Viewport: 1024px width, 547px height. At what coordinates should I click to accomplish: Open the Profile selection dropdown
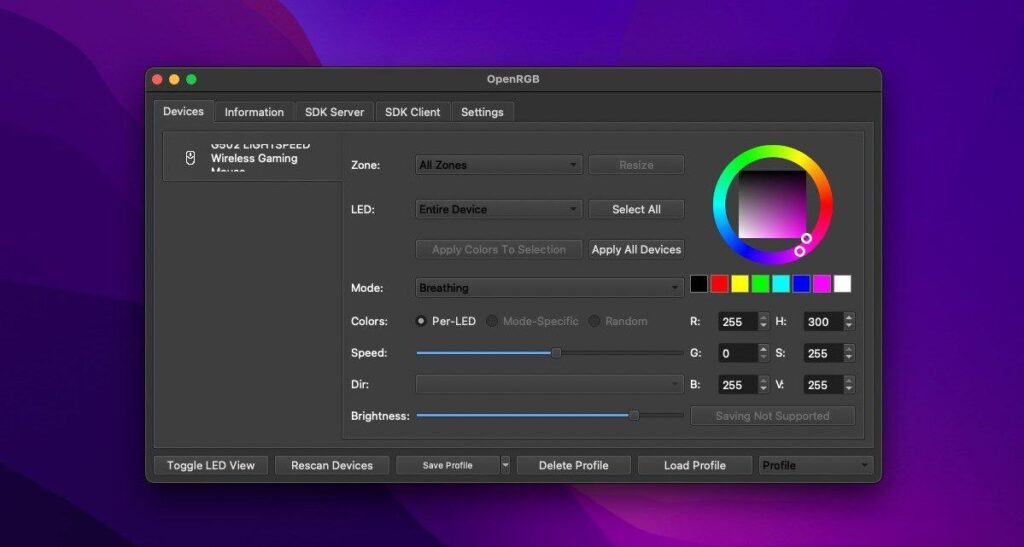816,465
